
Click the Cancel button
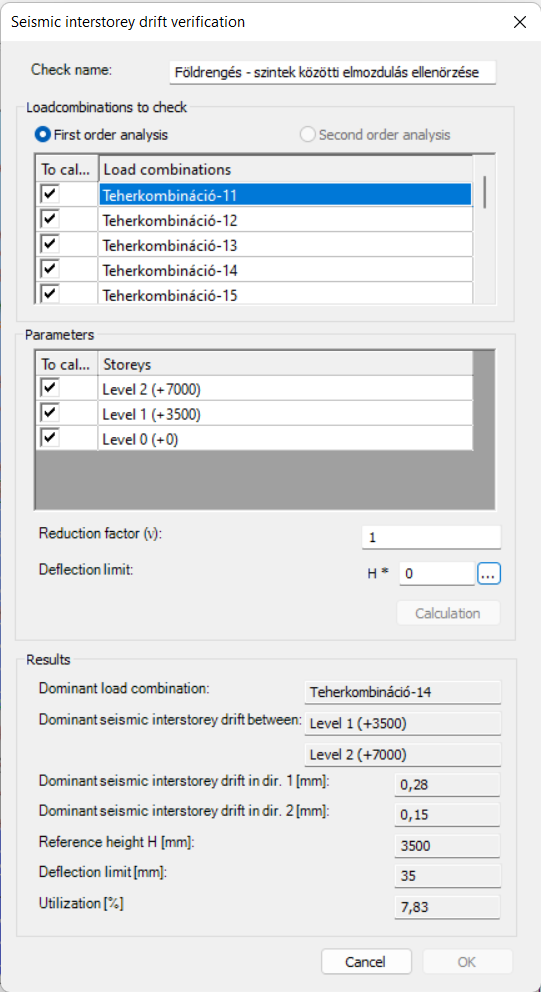point(366,962)
